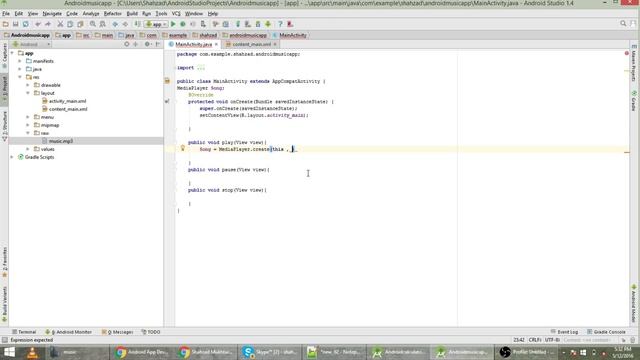Collapse the layout folder
This screenshot has height=360, width=640.
pyautogui.click(x=28, y=93)
